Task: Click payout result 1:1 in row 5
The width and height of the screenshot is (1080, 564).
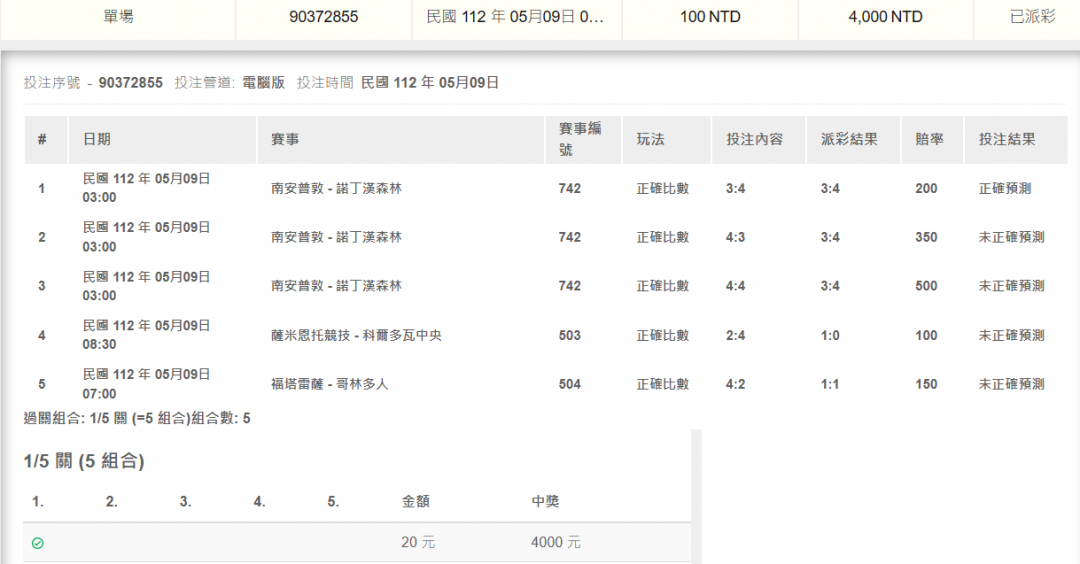Action: click(830, 384)
